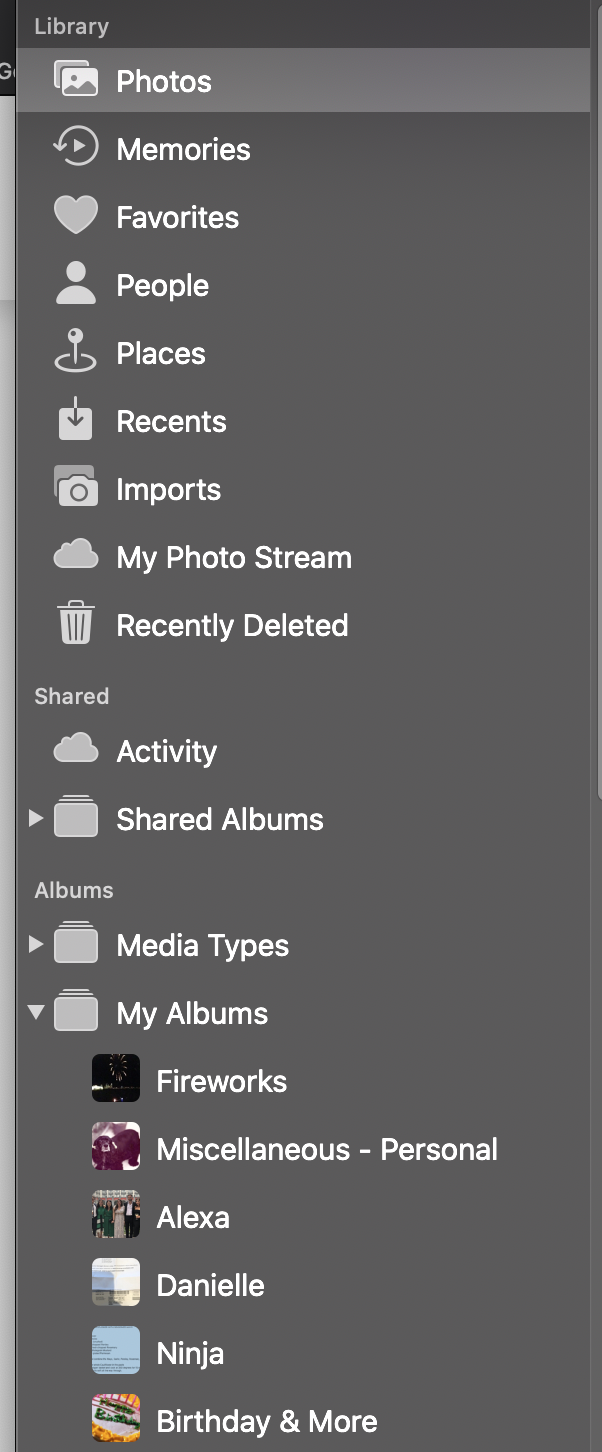Open the People silhouette icon
The height and width of the screenshot is (1452, 602).
[76, 284]
